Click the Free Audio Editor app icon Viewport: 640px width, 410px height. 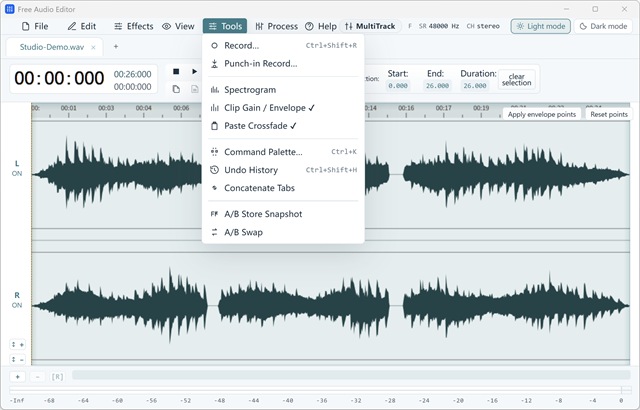point(9,9)
